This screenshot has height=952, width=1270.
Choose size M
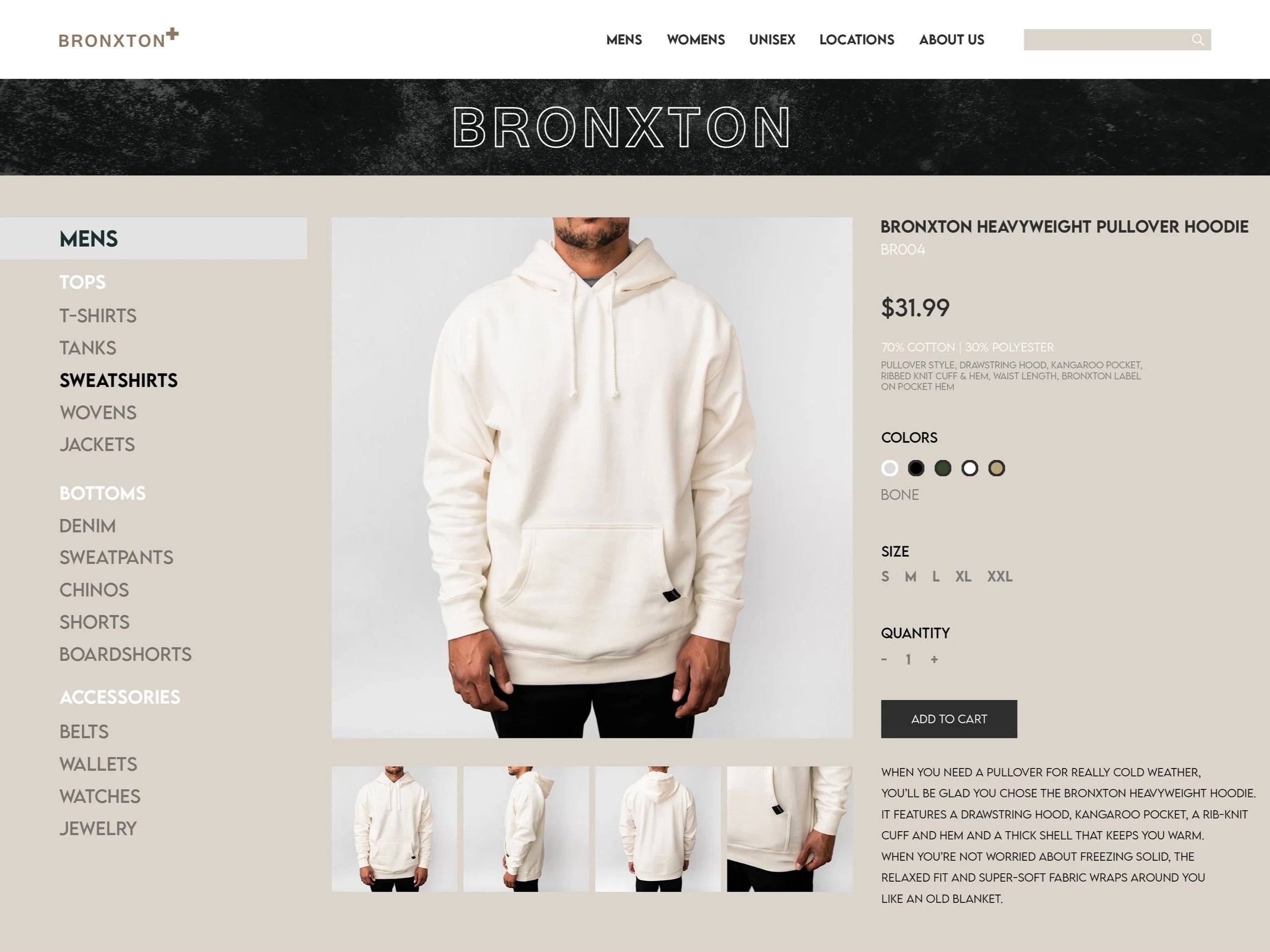[x=910, y=576]
